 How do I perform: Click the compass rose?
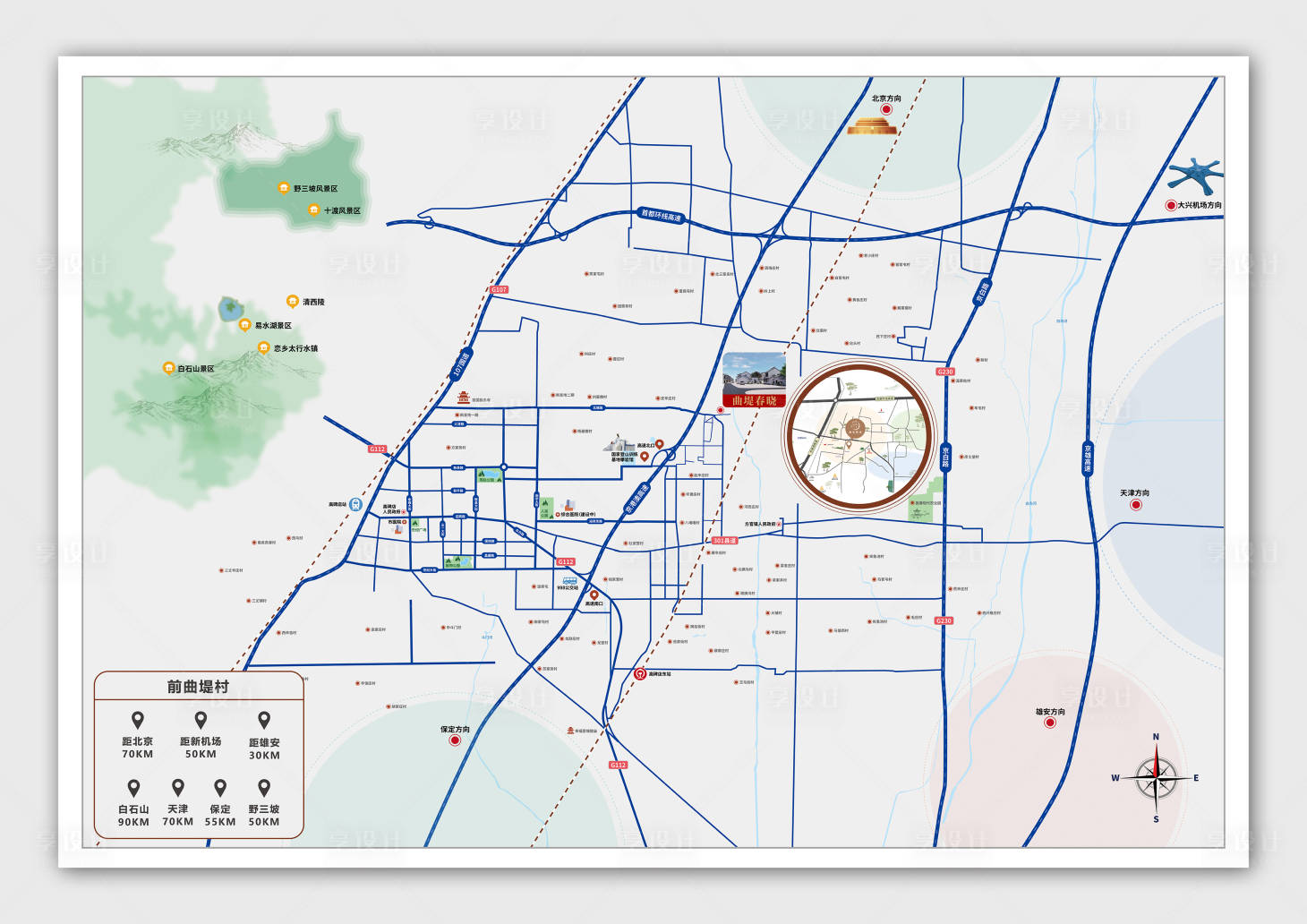coord(1157,777)
